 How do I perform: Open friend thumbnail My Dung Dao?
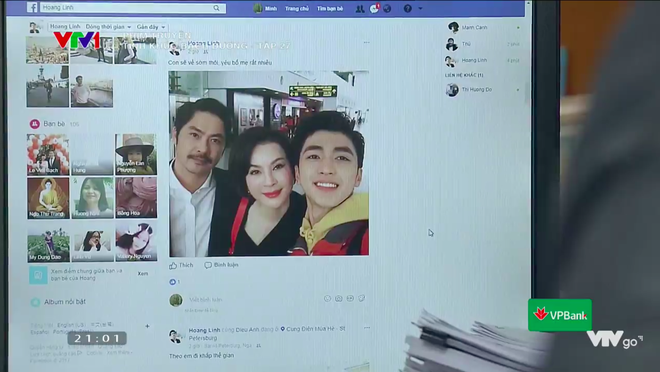(48, 244)
